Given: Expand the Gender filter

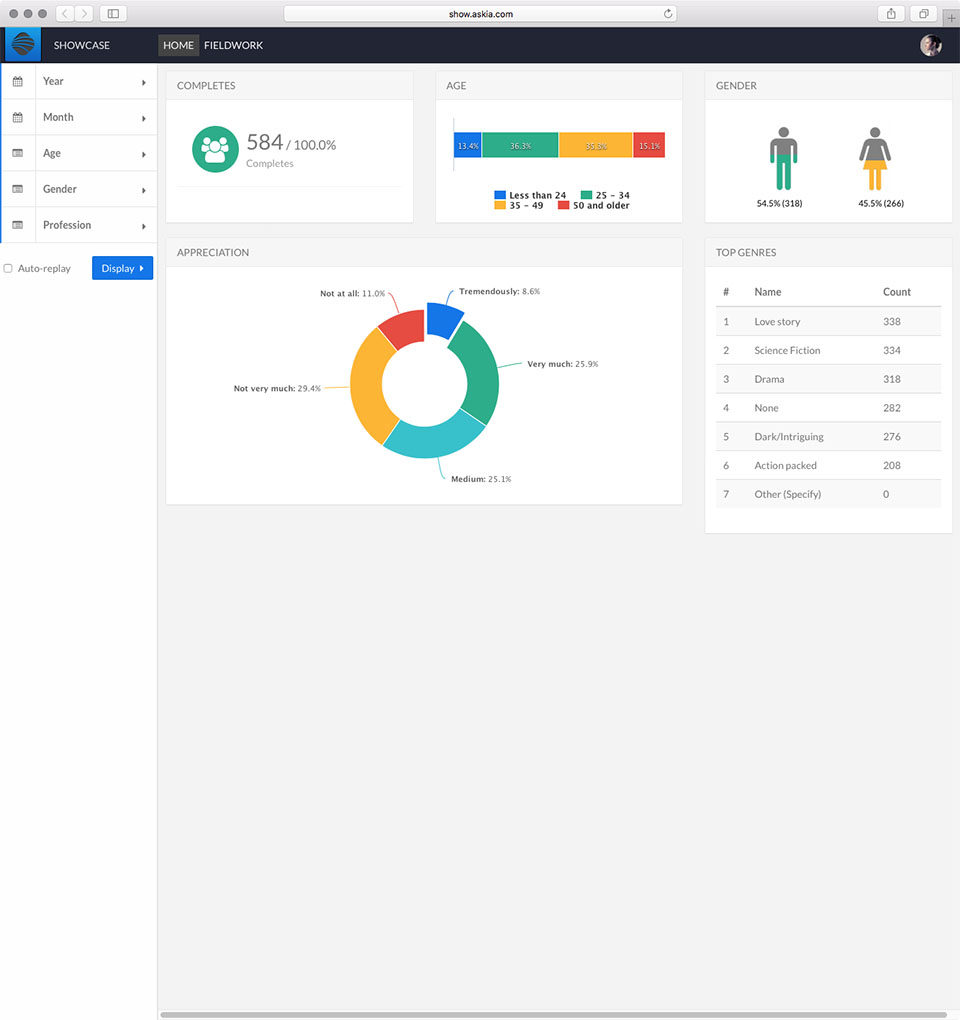Looking at the screenshot, I should click(x=79, y=189).
